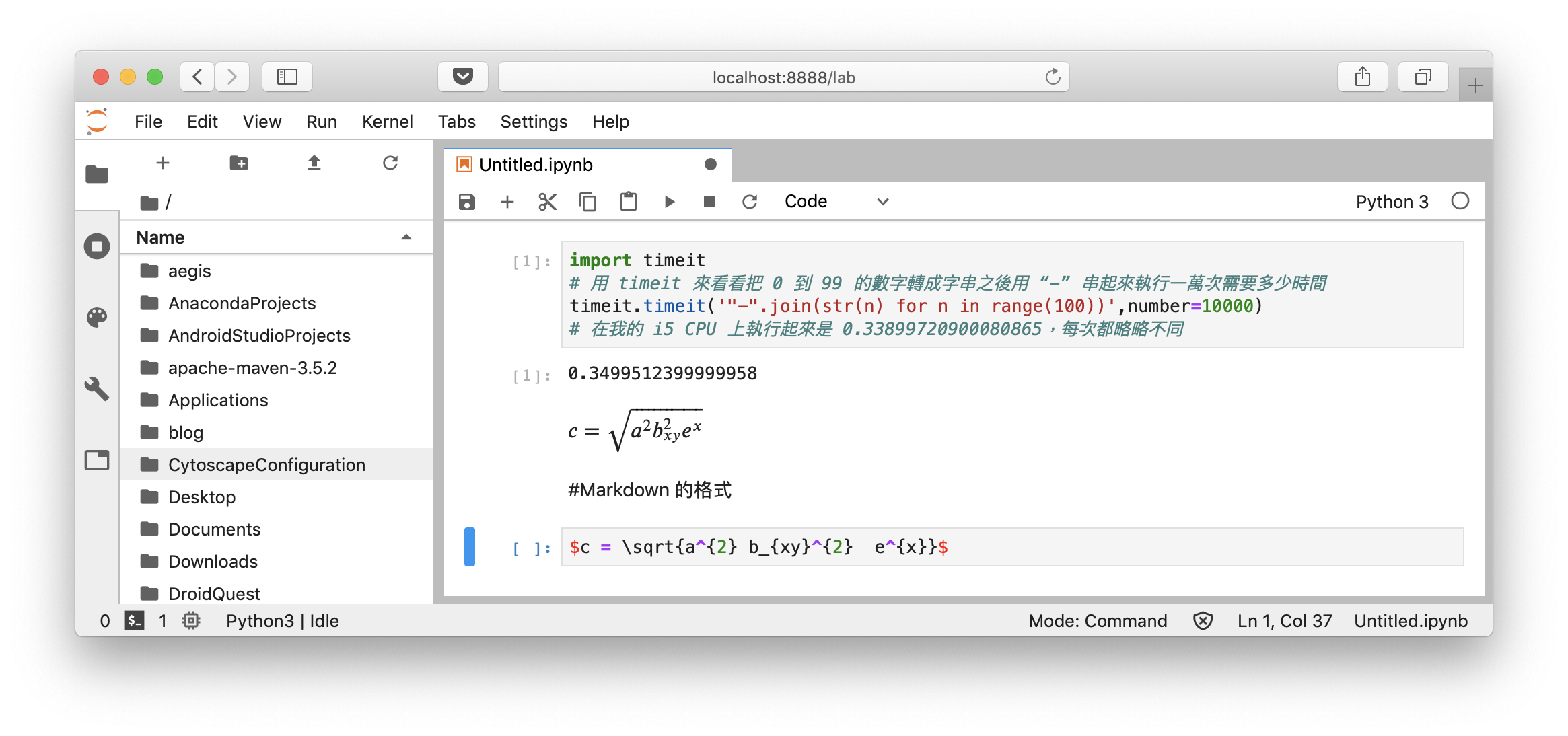Open the Settings menu
The image size is (1568, 736).
pos(534,122)
